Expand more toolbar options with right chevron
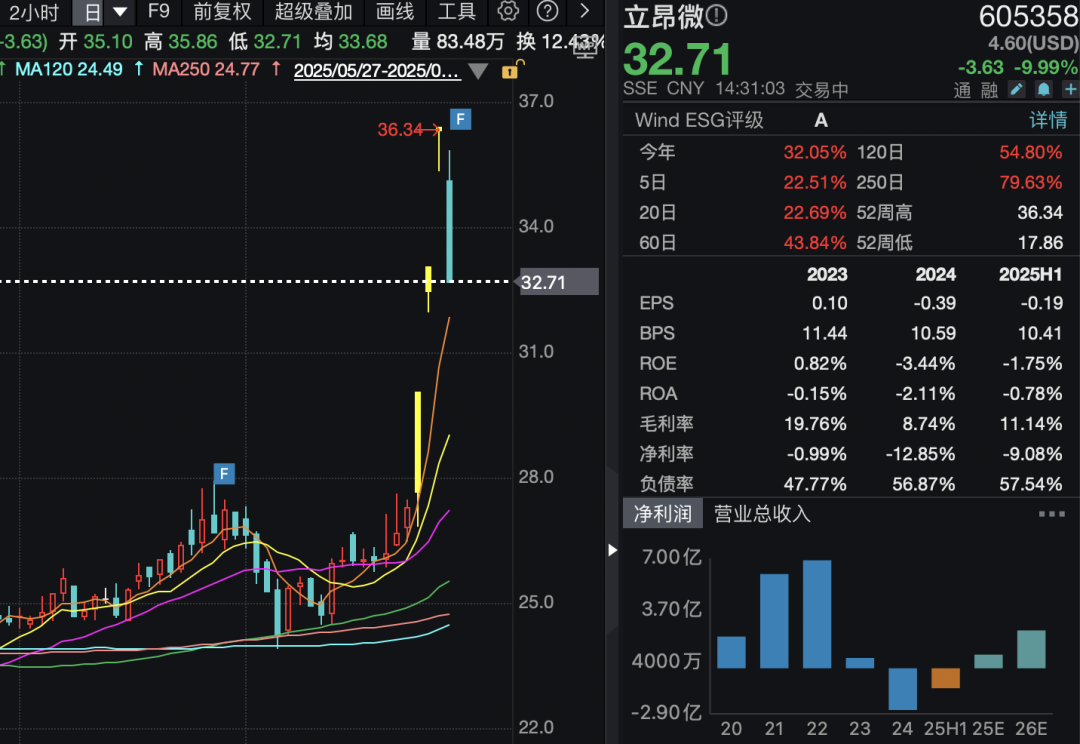This screenshot has width=1080, height=744. tap(585, 12)
